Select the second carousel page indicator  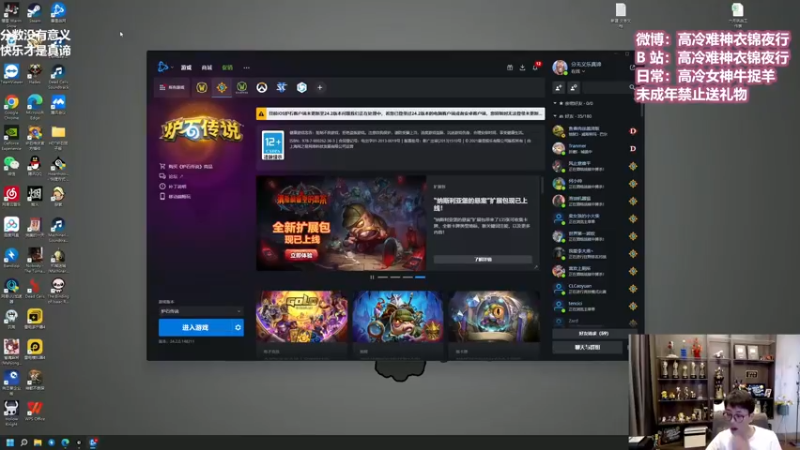395,277
